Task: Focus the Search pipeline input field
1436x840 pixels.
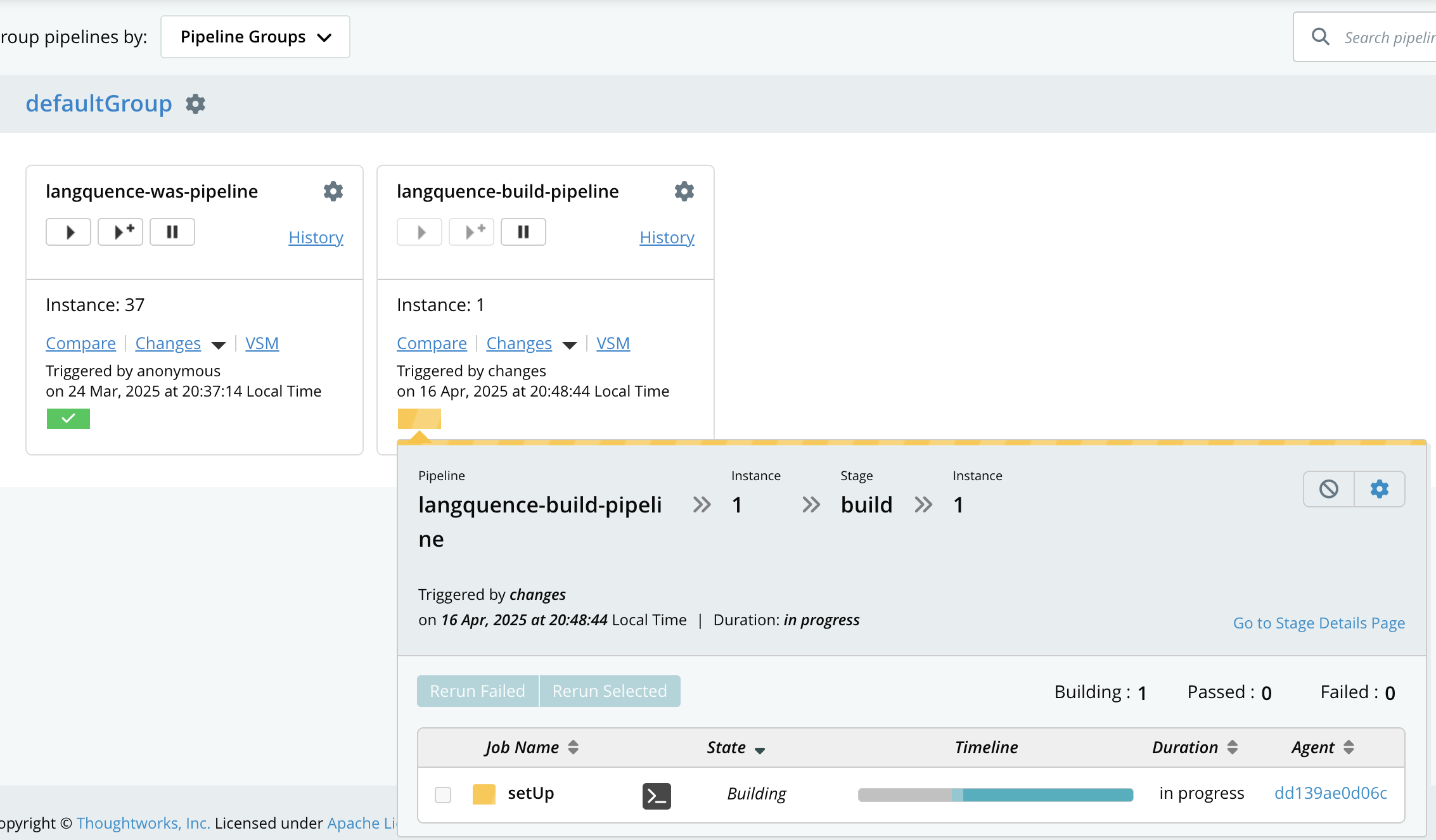Action: tap(1388, 38)
